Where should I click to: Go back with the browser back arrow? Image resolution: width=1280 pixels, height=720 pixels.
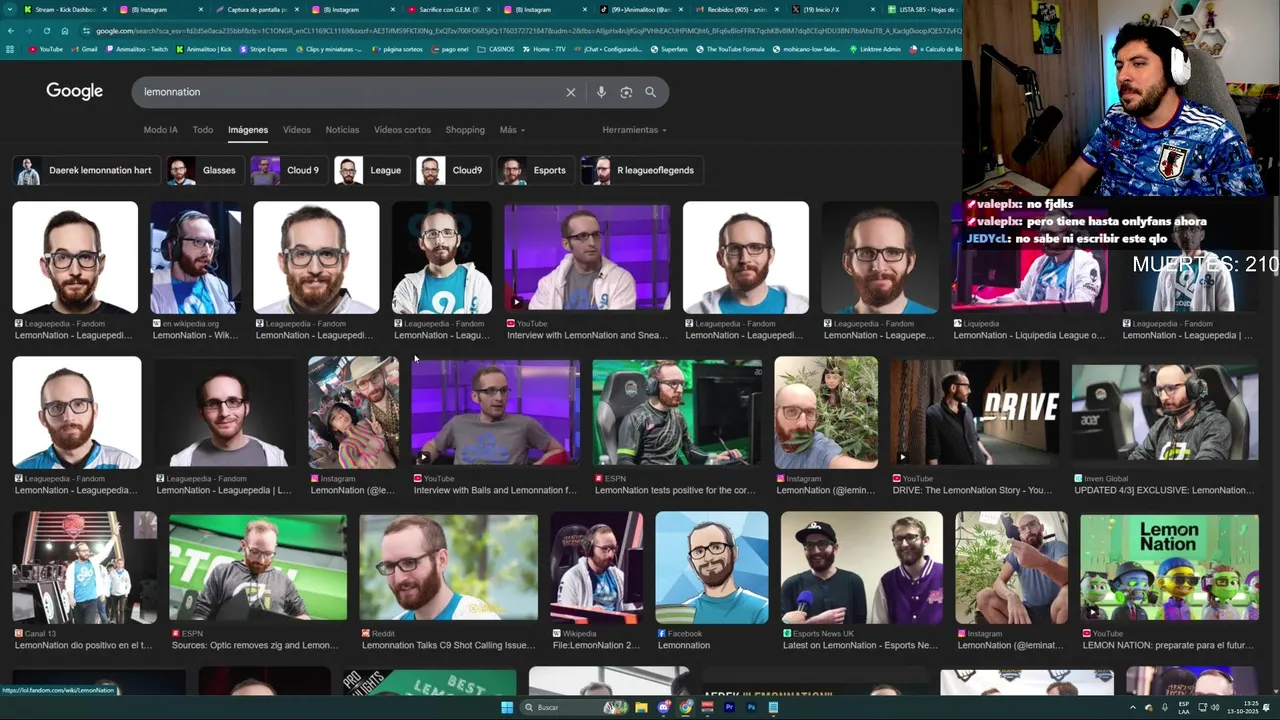10,30
